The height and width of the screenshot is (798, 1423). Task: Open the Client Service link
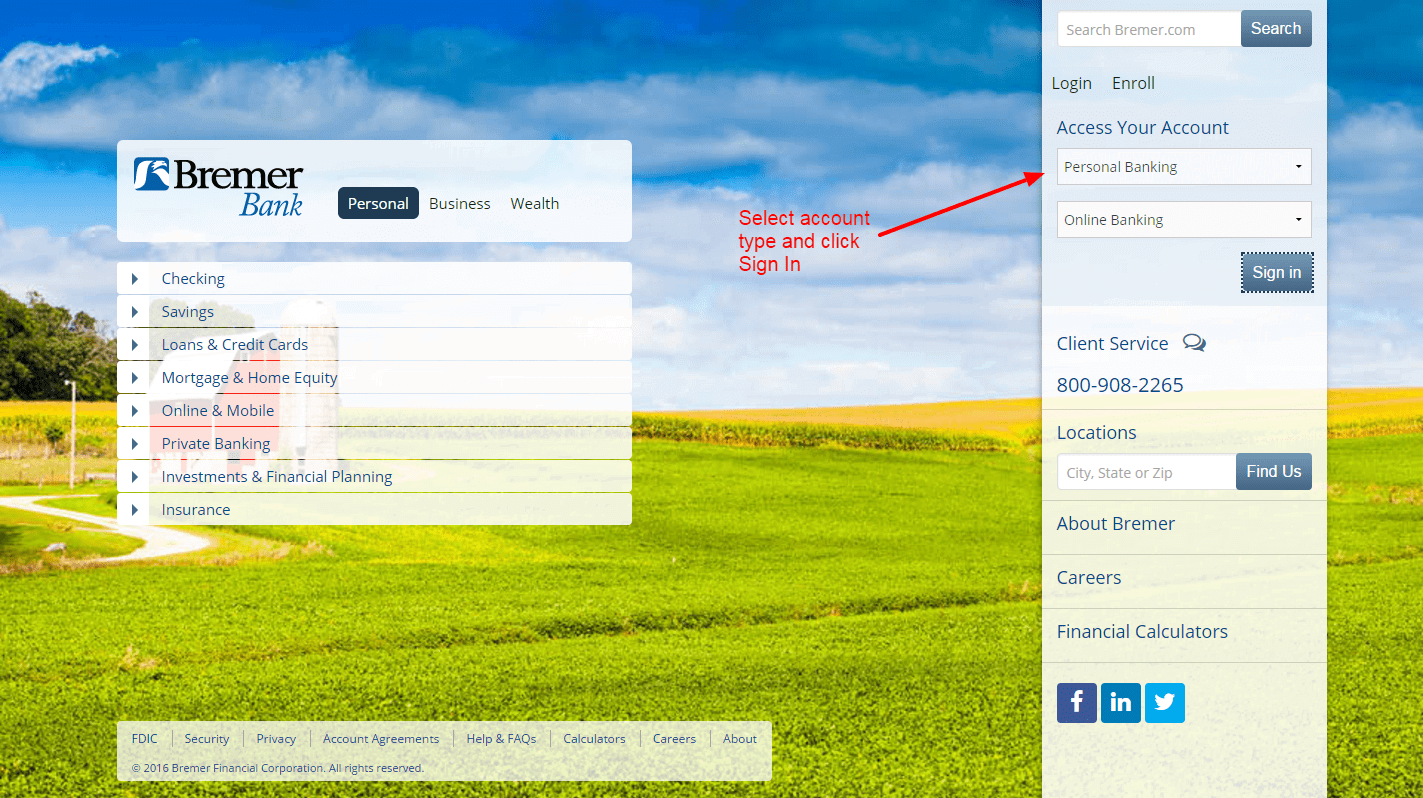[1112, 343]
